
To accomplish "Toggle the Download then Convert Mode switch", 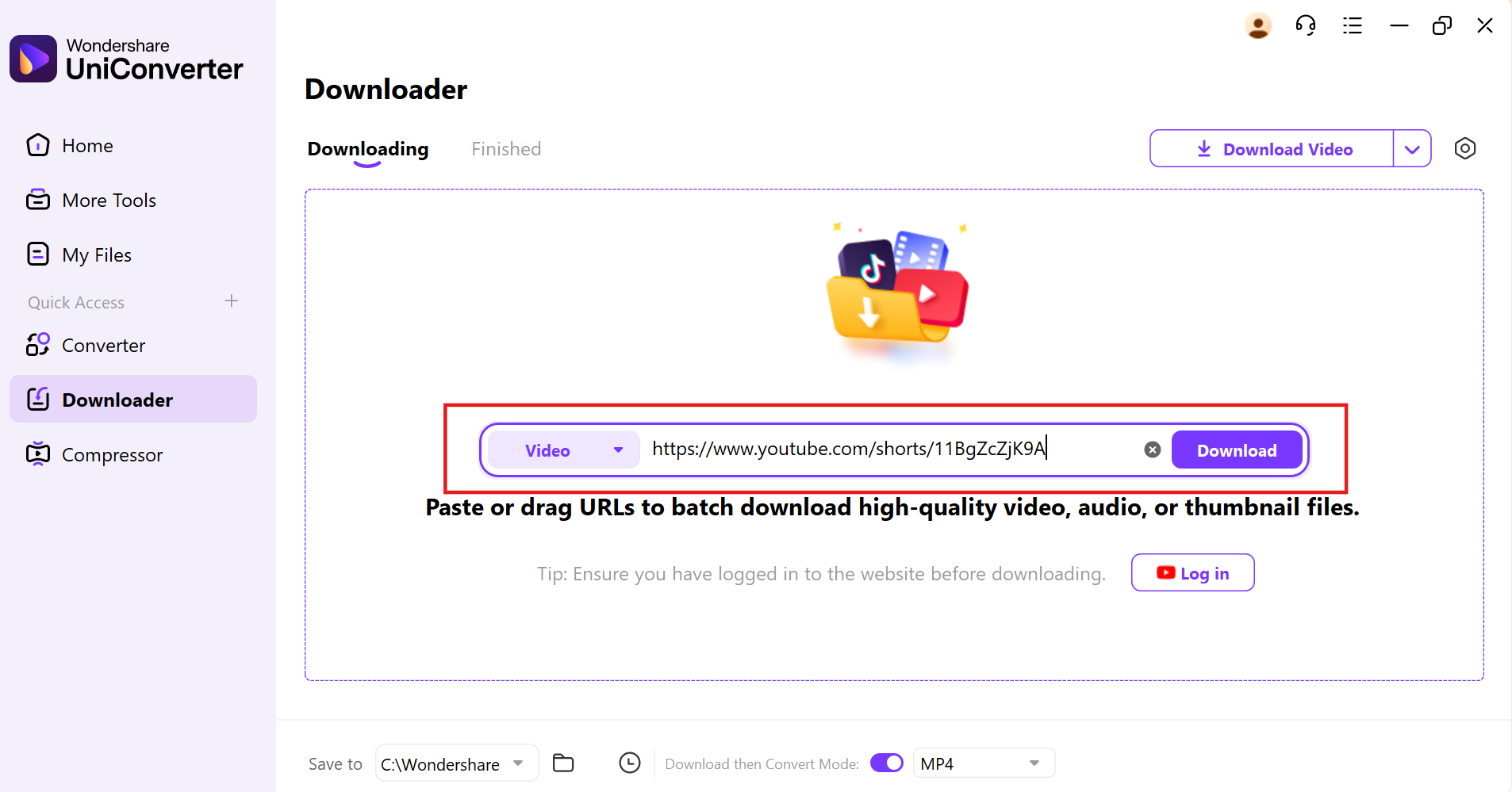I will 887,763.
